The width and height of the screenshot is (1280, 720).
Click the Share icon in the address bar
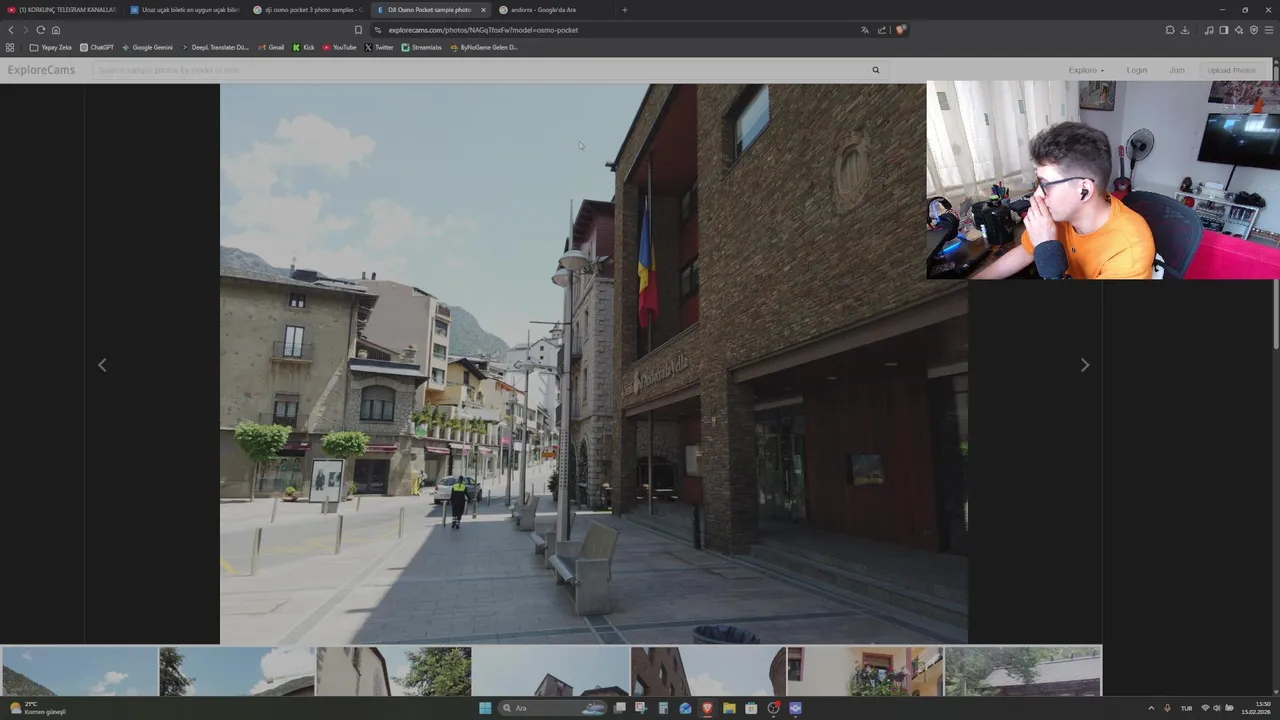[882, 30]
